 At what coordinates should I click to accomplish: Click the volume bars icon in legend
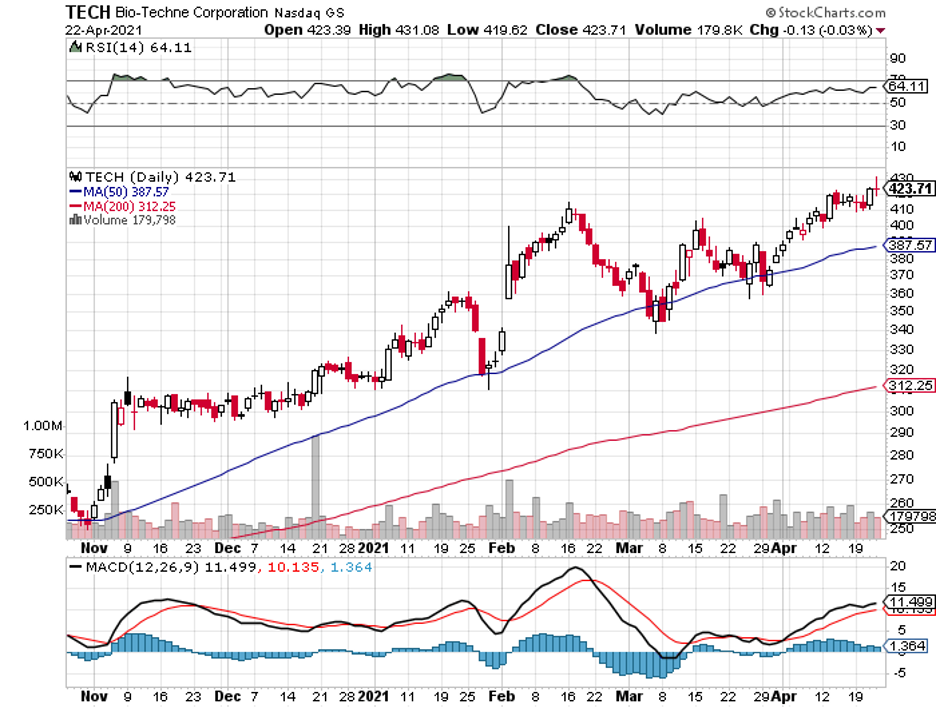click(75, 219)
